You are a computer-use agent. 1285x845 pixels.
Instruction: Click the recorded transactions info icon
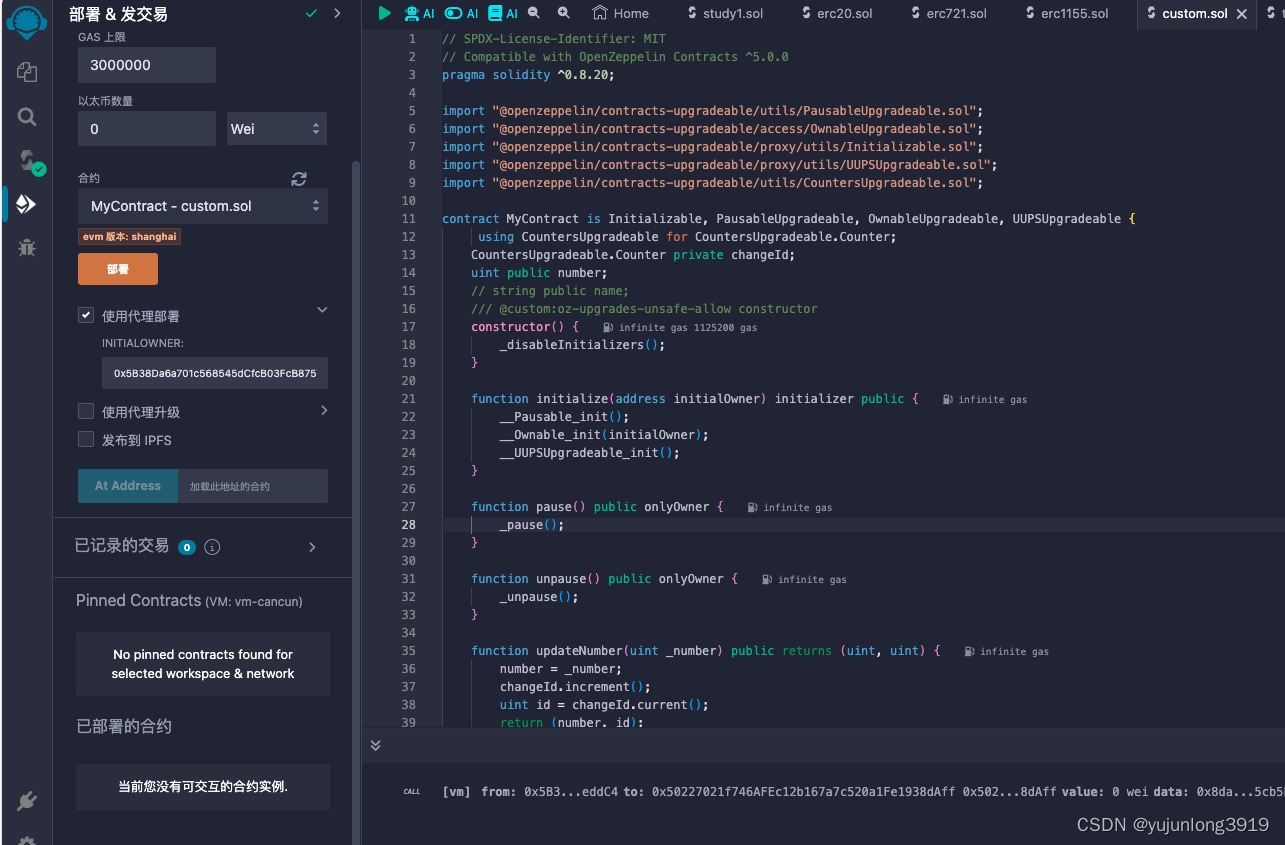(212, 547)
